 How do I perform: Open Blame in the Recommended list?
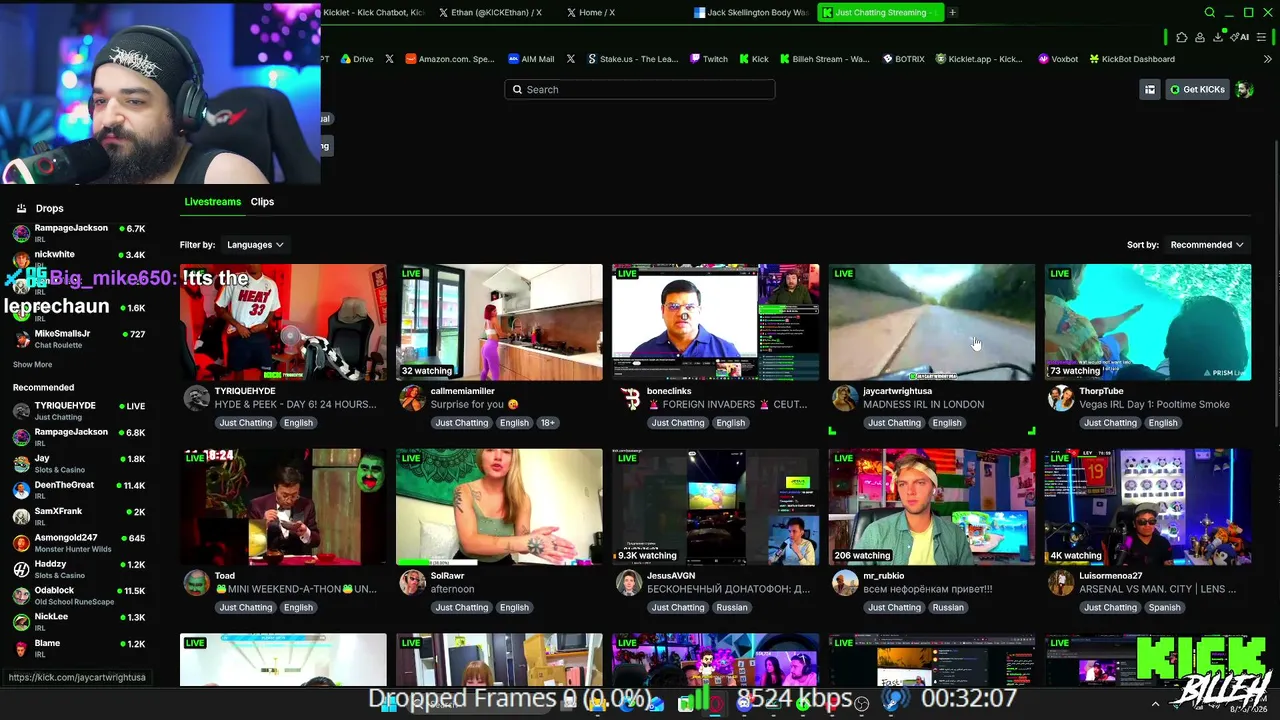79,648
